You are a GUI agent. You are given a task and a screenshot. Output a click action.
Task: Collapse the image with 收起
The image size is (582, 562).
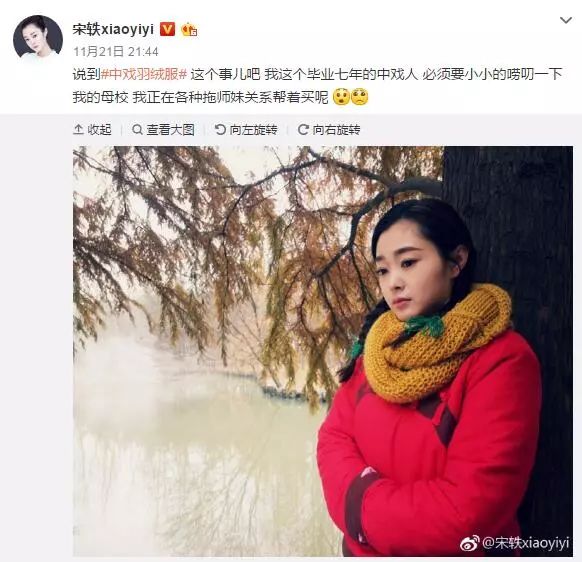click(x=92, y=130)
